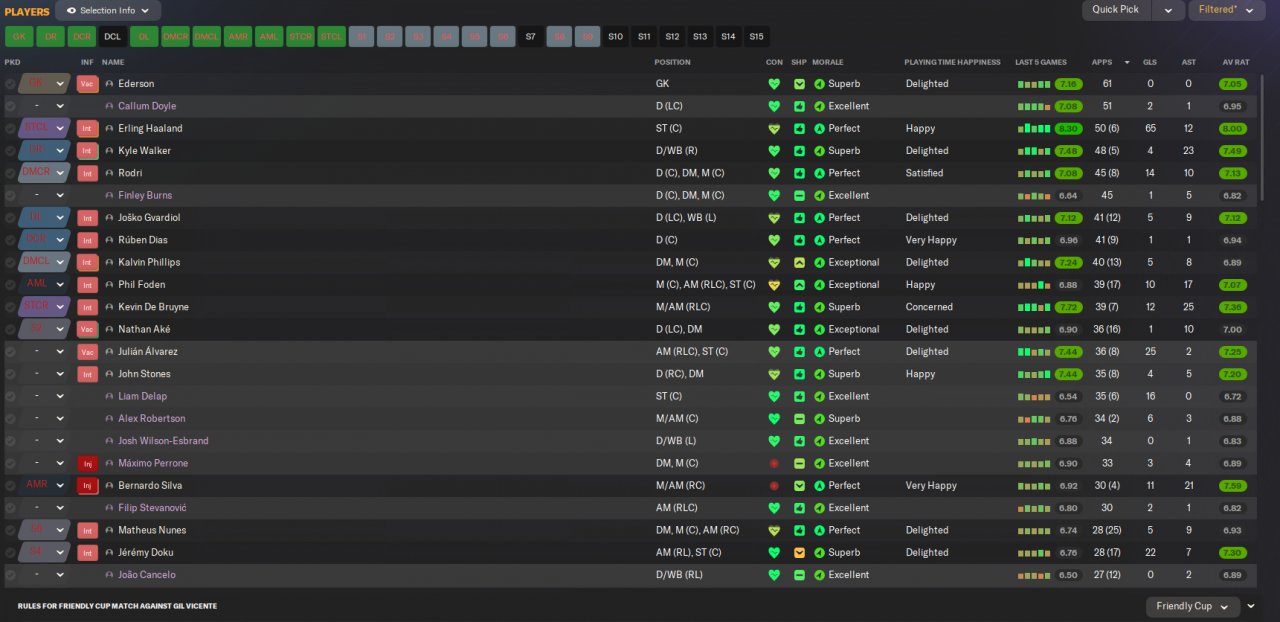The width and height of the screenshot is (1280, 622).
Task: Click Ederson's green condition heart icon
Action: [x=773, y=84]
